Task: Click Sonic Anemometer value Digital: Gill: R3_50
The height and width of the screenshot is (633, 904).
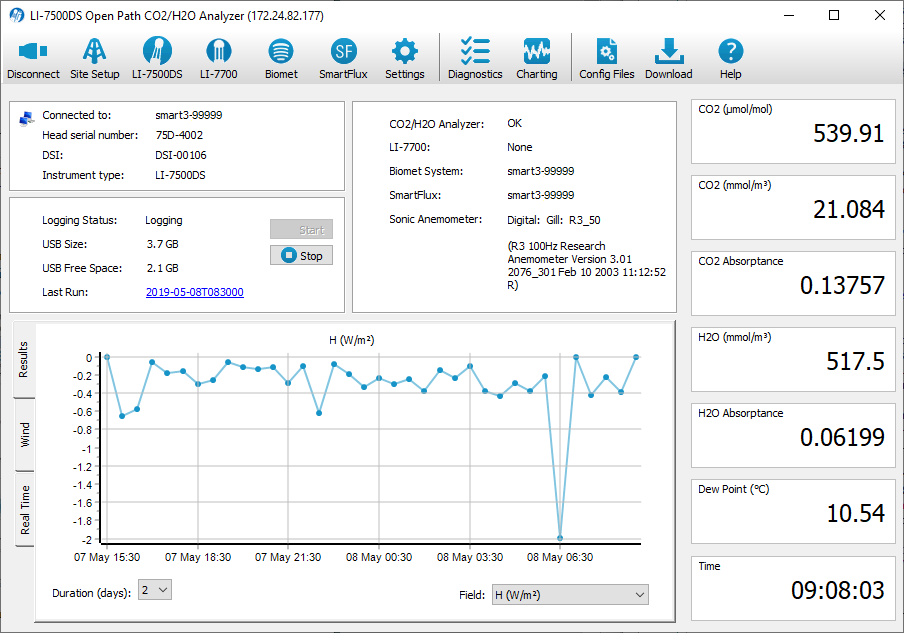Action: [553, 220]
